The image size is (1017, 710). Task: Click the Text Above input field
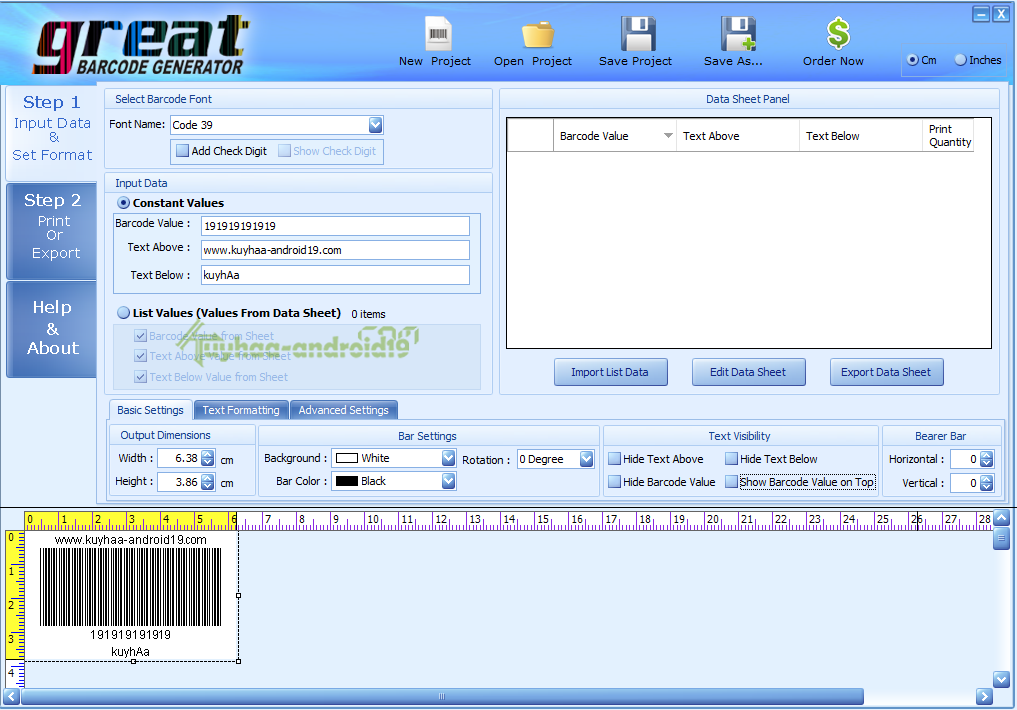click(335, 250)
